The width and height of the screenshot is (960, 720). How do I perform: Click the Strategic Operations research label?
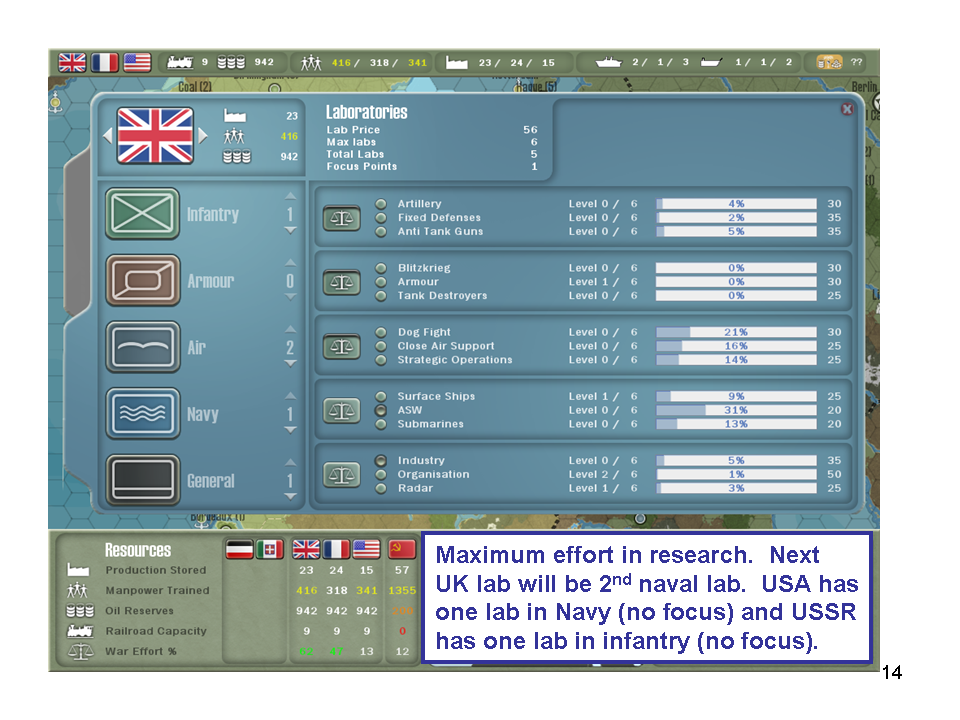(x=455, y=360)
